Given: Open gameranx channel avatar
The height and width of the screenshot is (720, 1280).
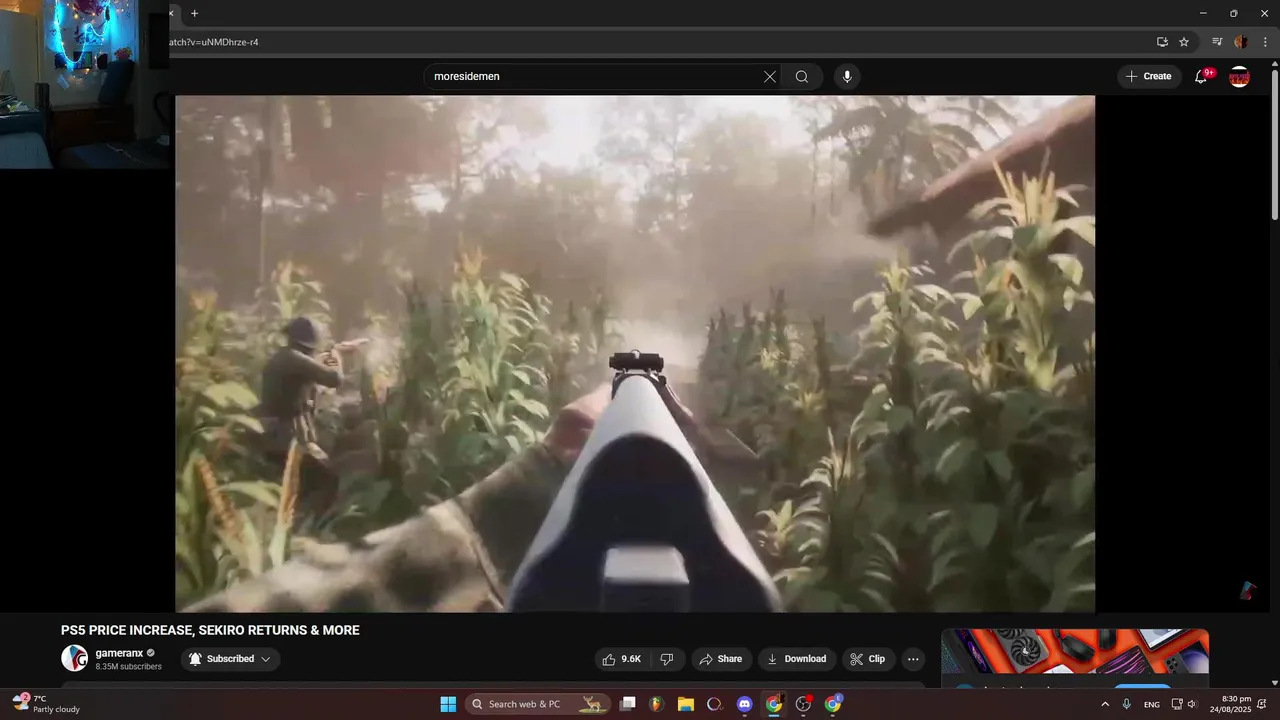Looking at the screenshot, I should (74, 658).
